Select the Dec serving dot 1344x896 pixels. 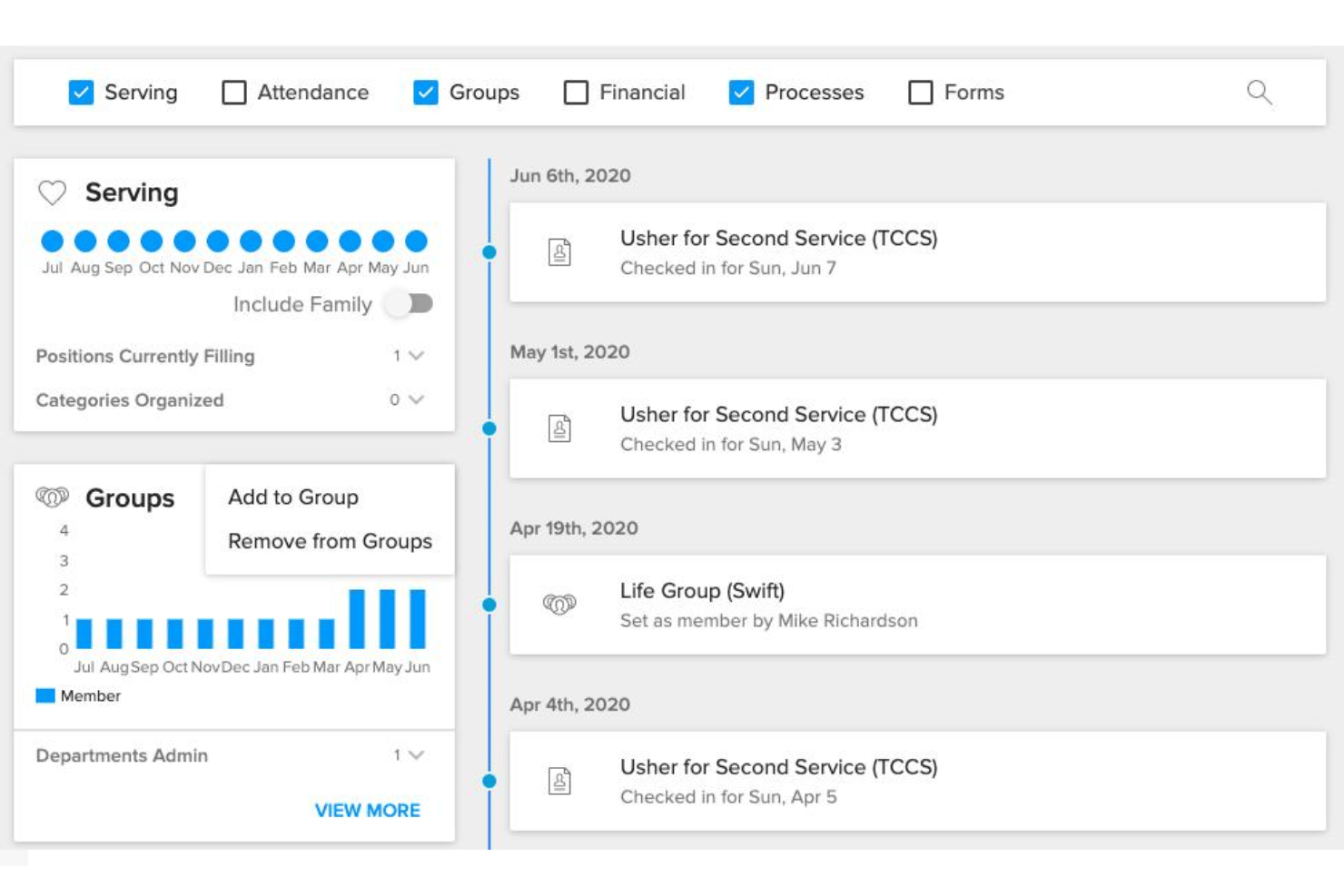tap(217, 241)
